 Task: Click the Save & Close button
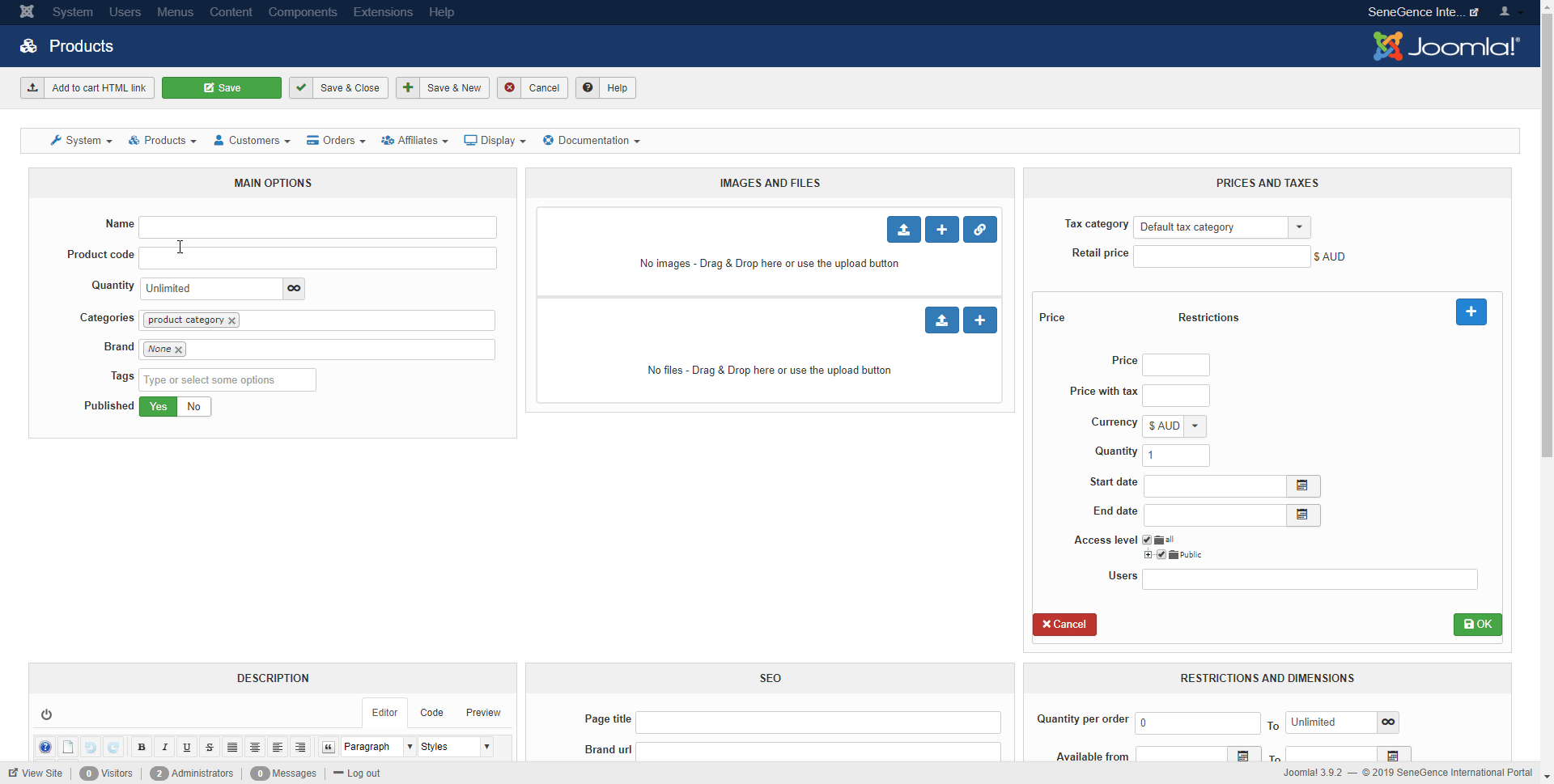tap(339, 88)
